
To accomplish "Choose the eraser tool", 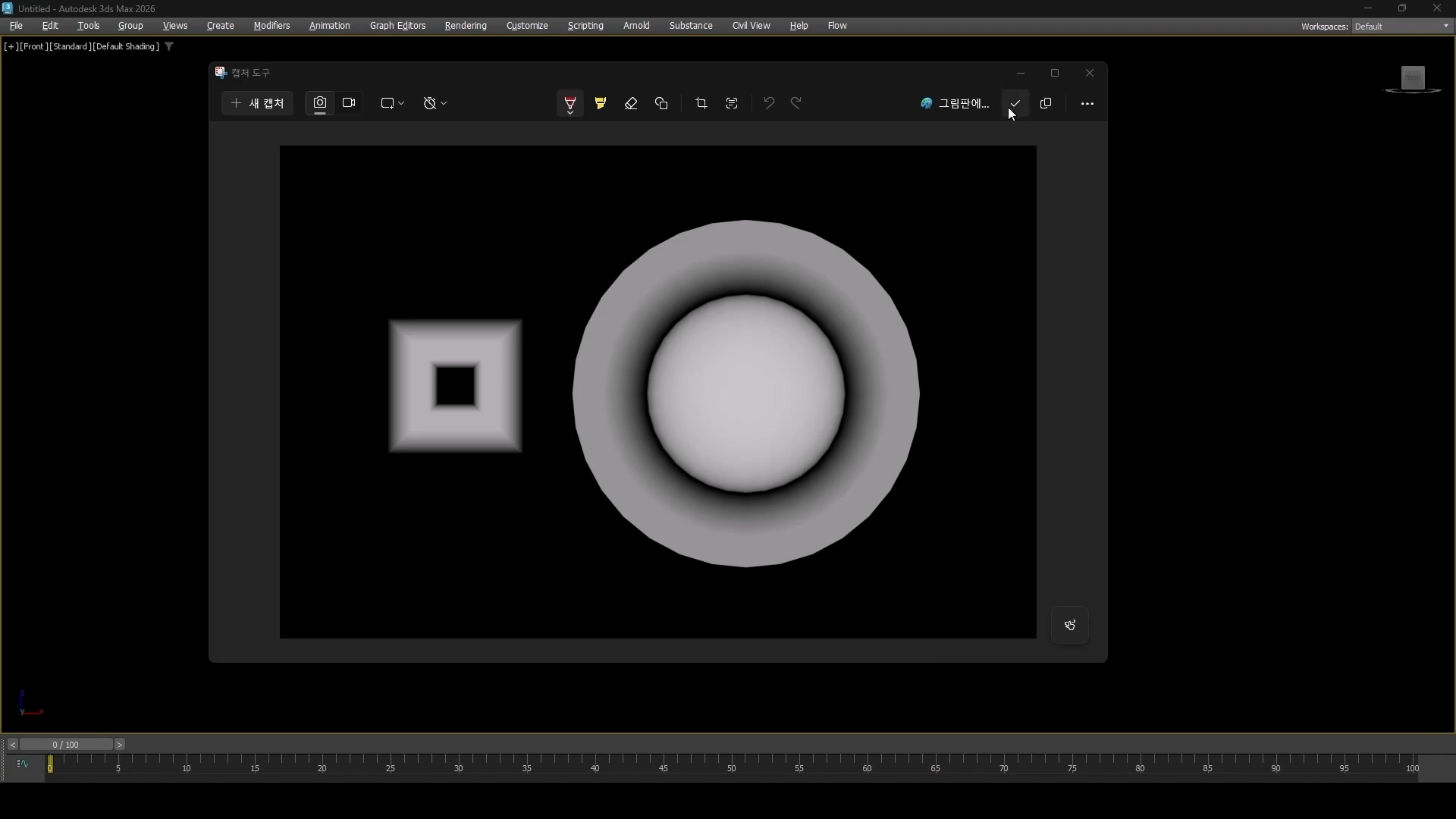I will click(x=631, y=103).
